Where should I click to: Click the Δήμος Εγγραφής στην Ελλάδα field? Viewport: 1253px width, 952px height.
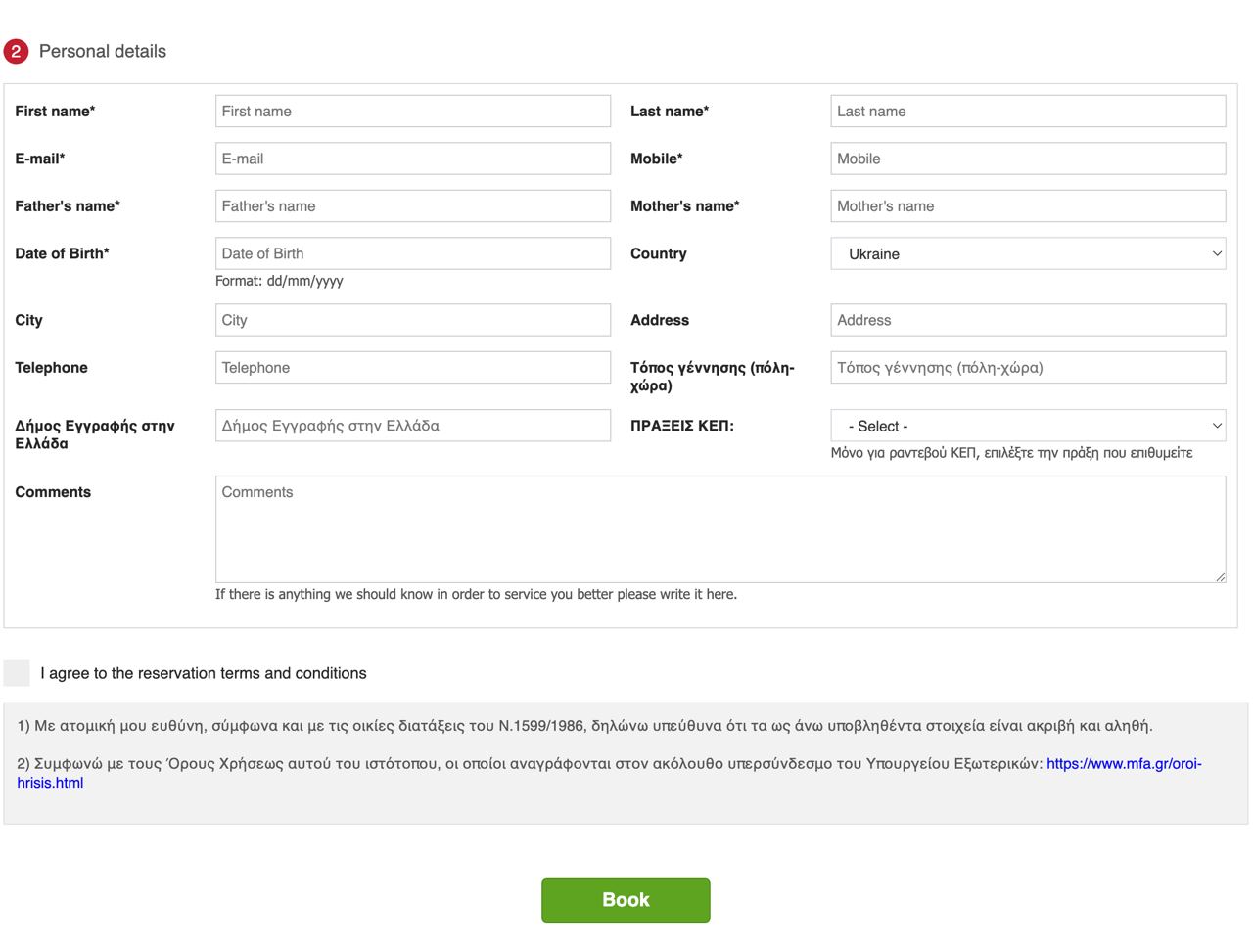pos(412,426)
